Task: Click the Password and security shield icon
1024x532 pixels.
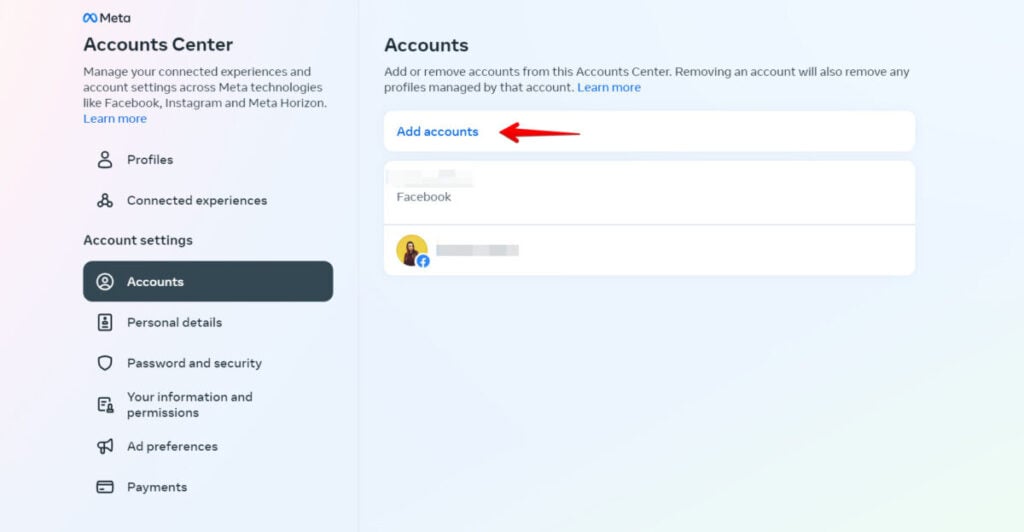Action: (x=104, y=363)
